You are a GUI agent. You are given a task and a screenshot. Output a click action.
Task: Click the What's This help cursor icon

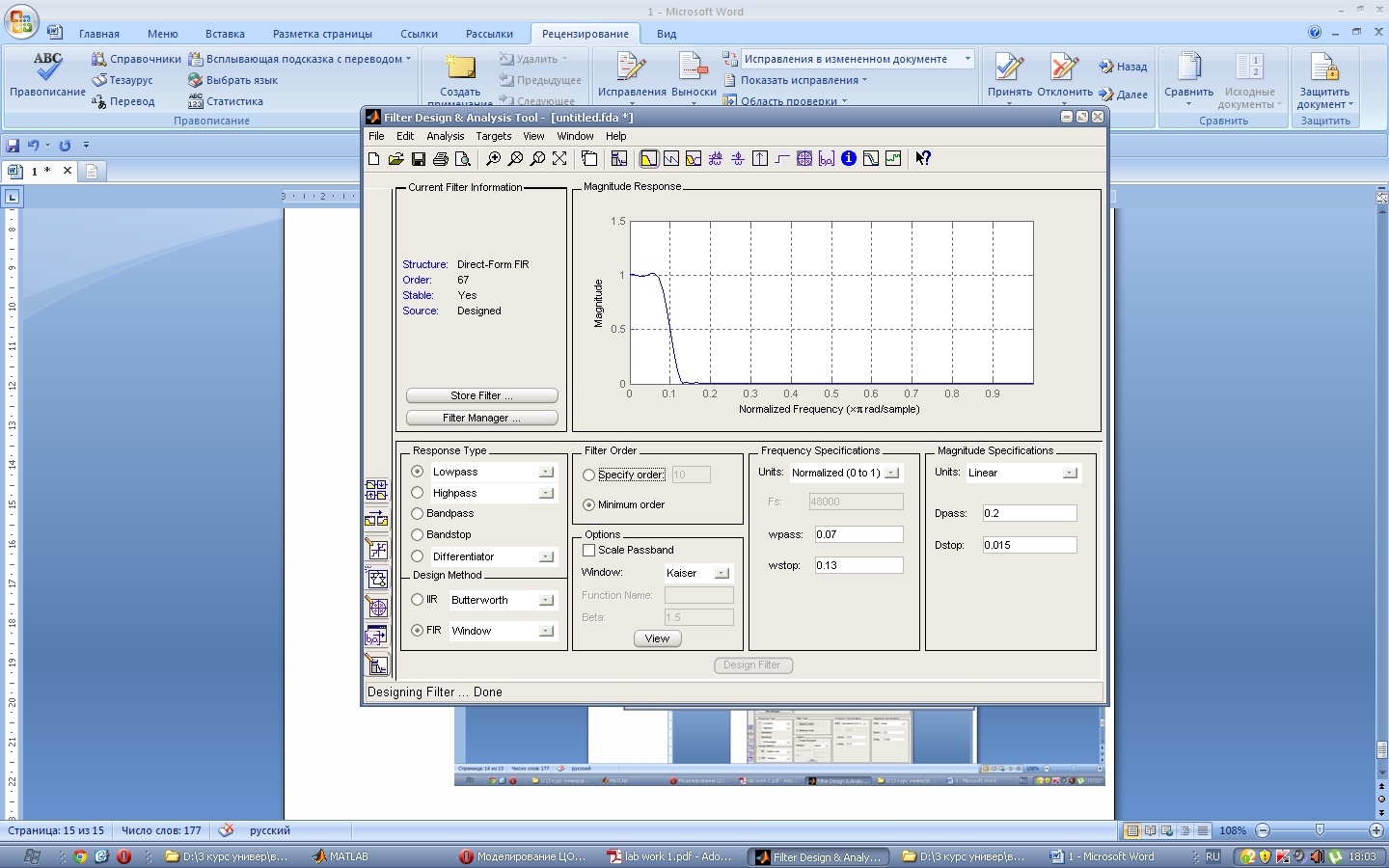coord(923,159)
